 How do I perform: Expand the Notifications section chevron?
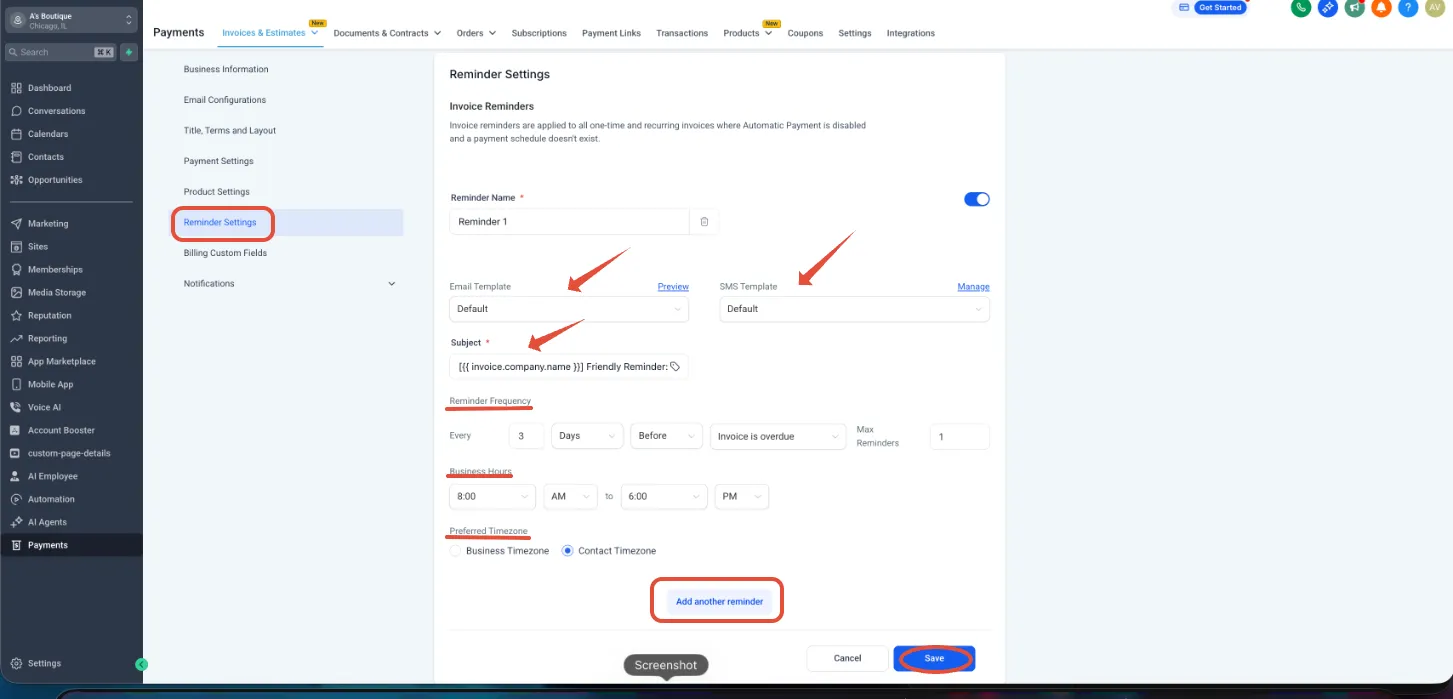click(x=391, y=284)
